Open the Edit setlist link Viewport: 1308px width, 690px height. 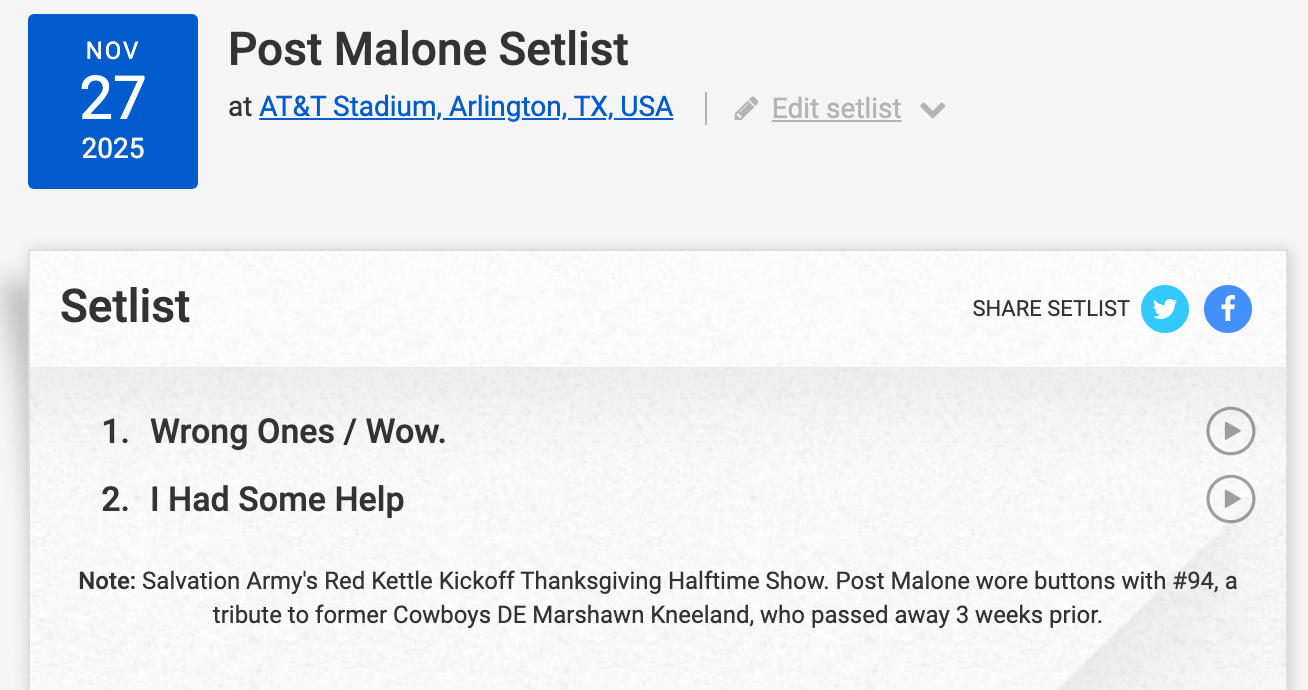click(836, 108)
